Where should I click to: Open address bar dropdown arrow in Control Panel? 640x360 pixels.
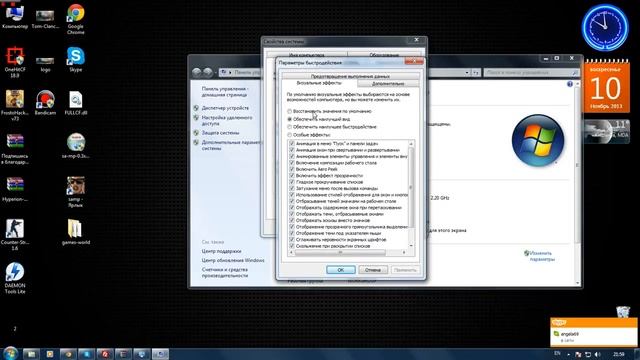(x=467, y=73)
